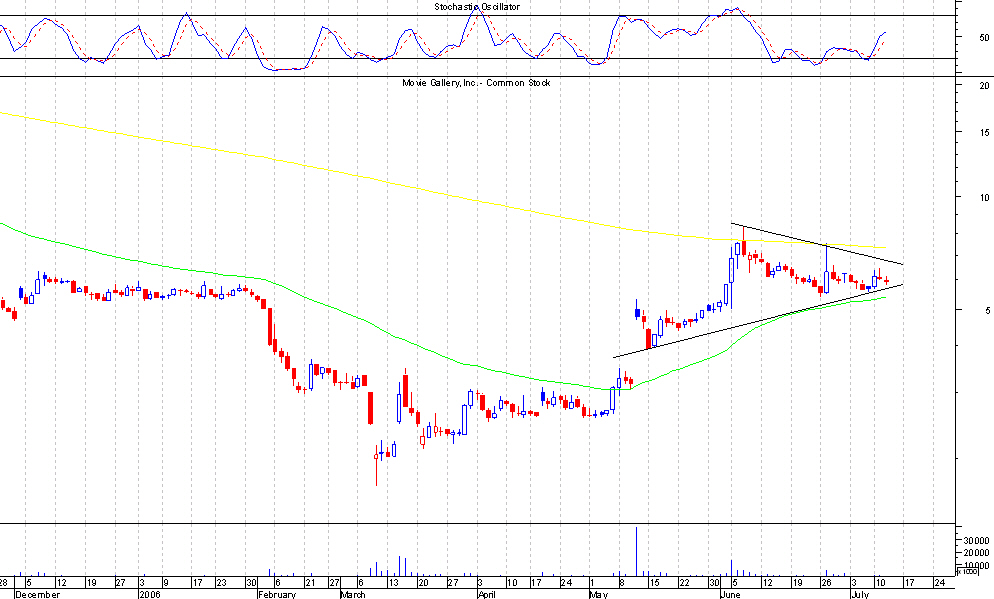The width and height of the screenshot is (994, 599).
Task: Select the '2006' year label
Action: (150, 595)
